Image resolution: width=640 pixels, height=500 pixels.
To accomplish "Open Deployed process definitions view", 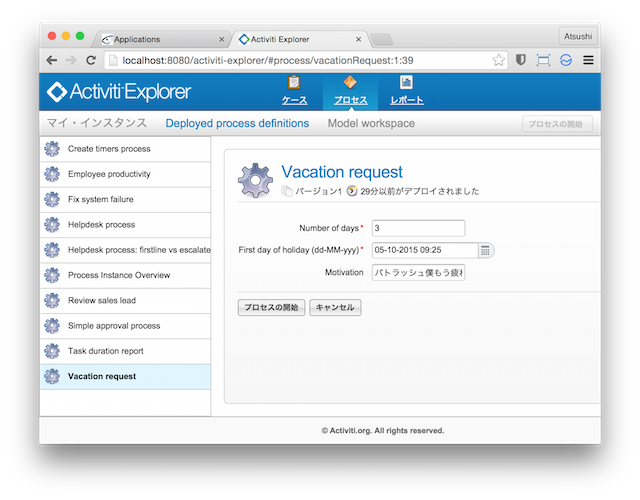I will pyautogui.click(x=237, y=124).
